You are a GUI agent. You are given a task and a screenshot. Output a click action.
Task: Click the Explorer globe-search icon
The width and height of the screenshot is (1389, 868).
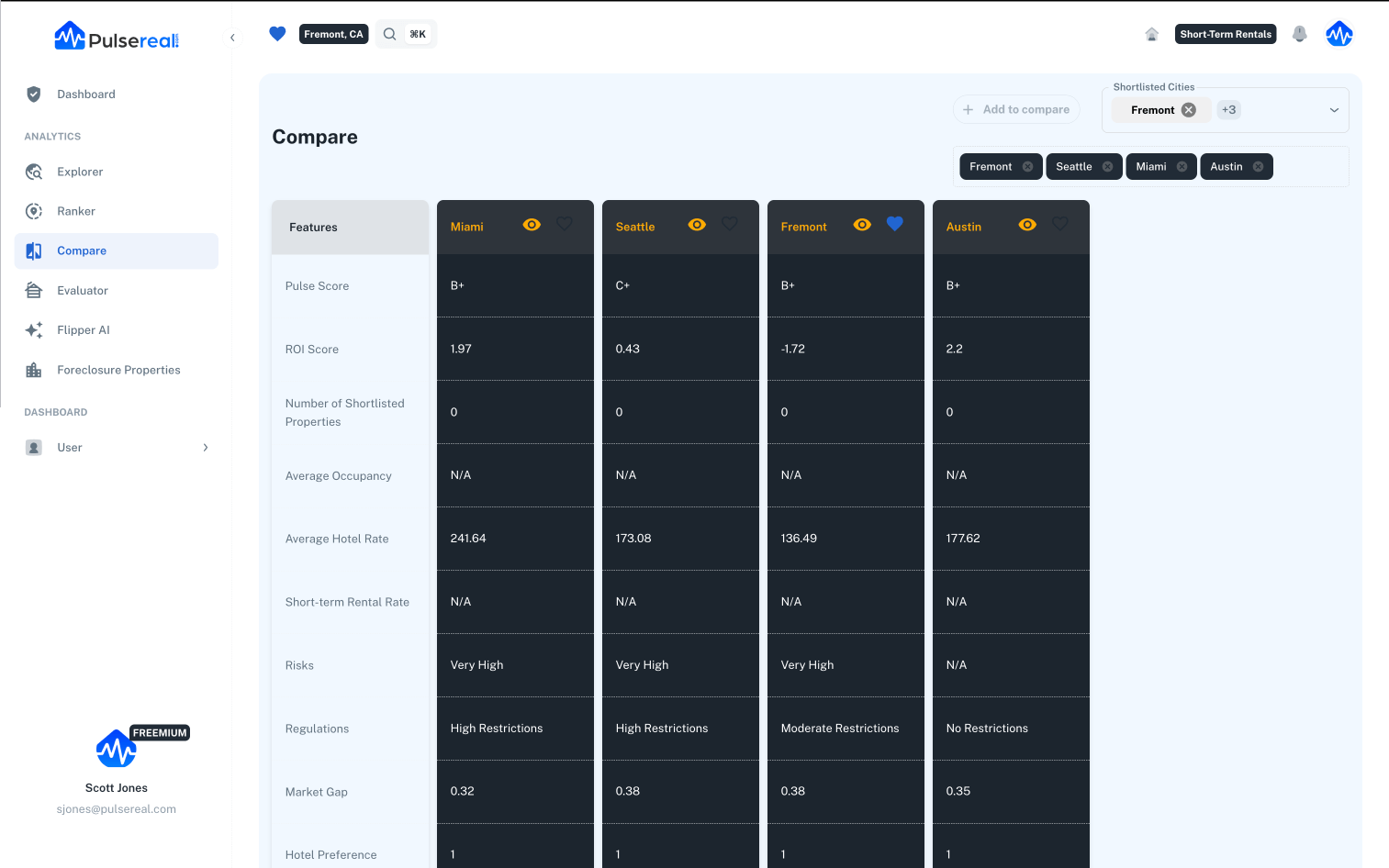point(34,172)
